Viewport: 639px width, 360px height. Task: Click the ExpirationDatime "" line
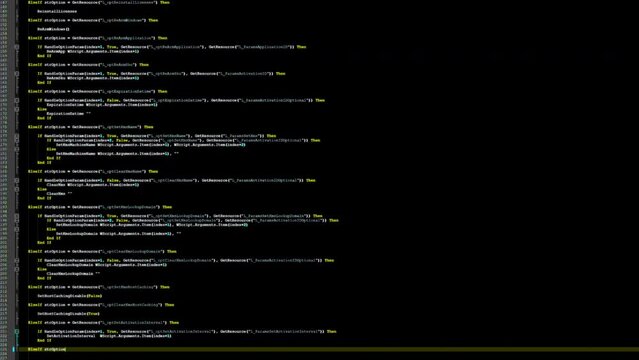(x=69, y=114)
